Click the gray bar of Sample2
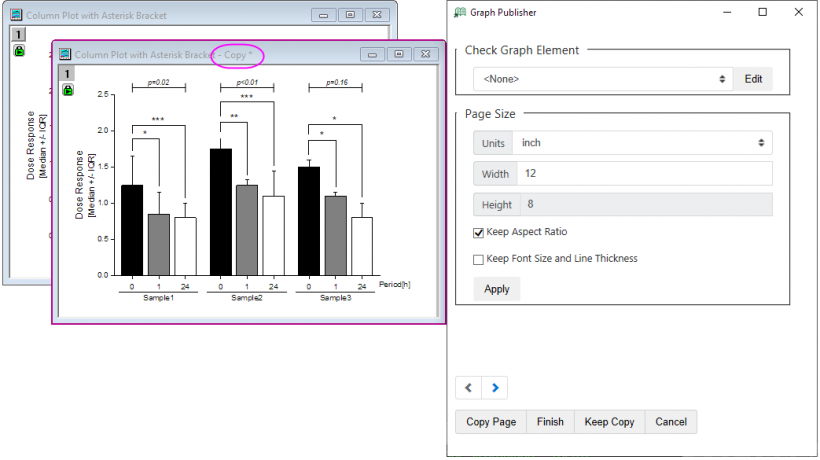 (247, 230)
